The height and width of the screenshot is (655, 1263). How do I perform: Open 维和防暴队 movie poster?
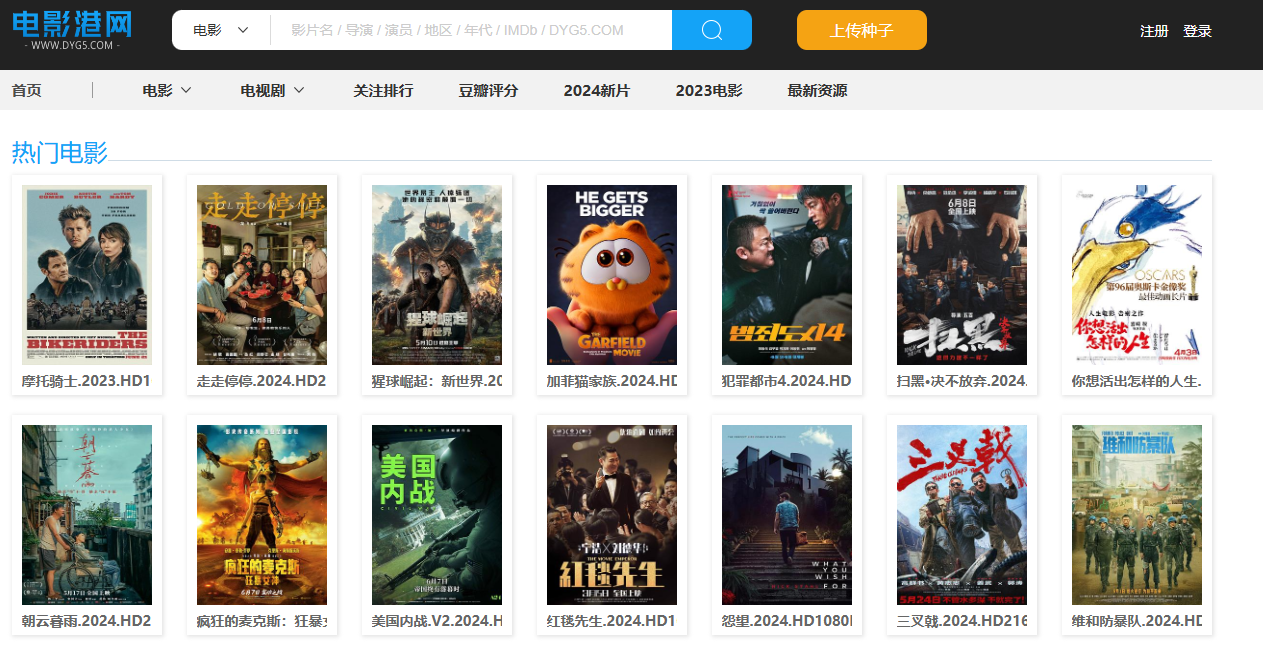coord(1137,515)
